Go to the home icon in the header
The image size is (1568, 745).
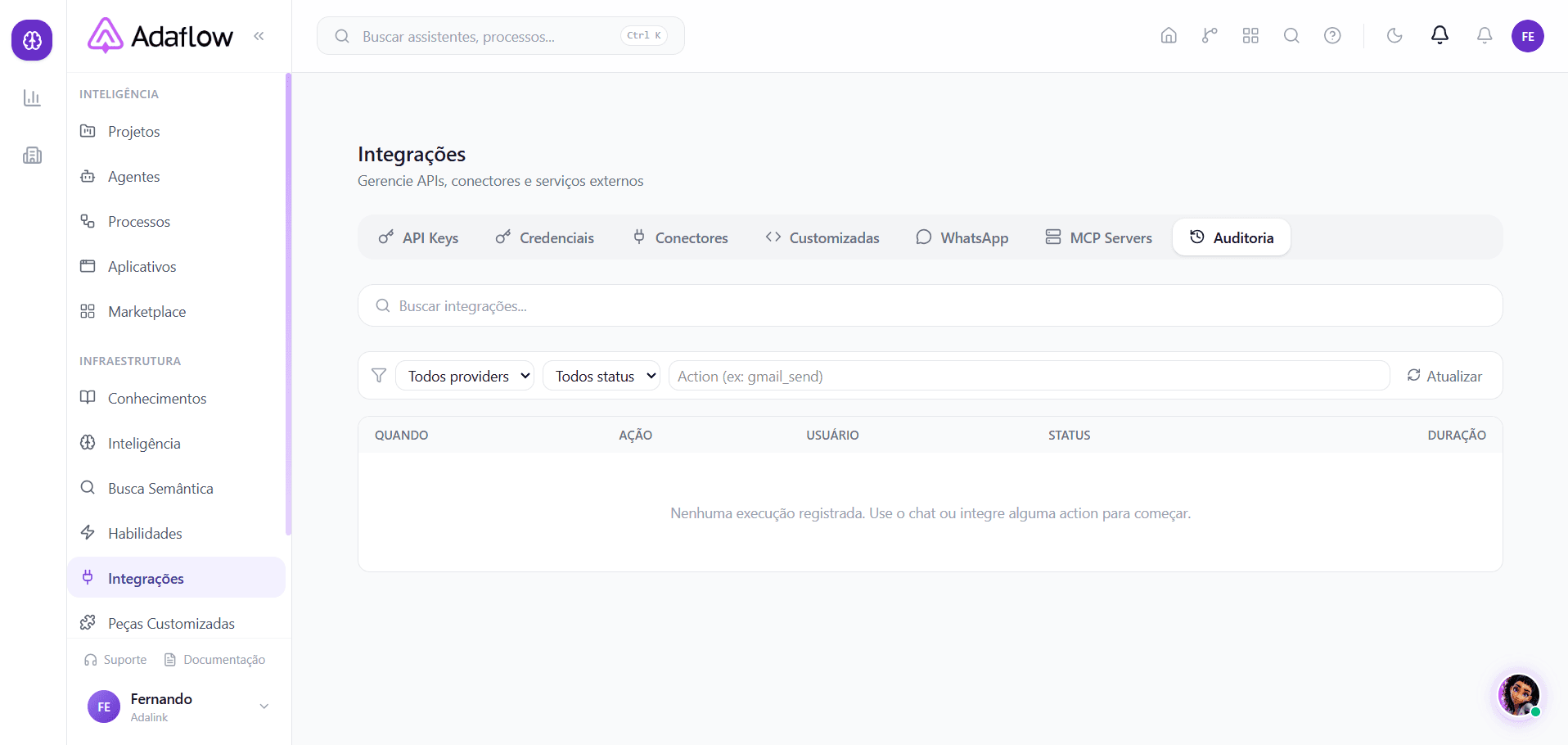[1169, 36]
